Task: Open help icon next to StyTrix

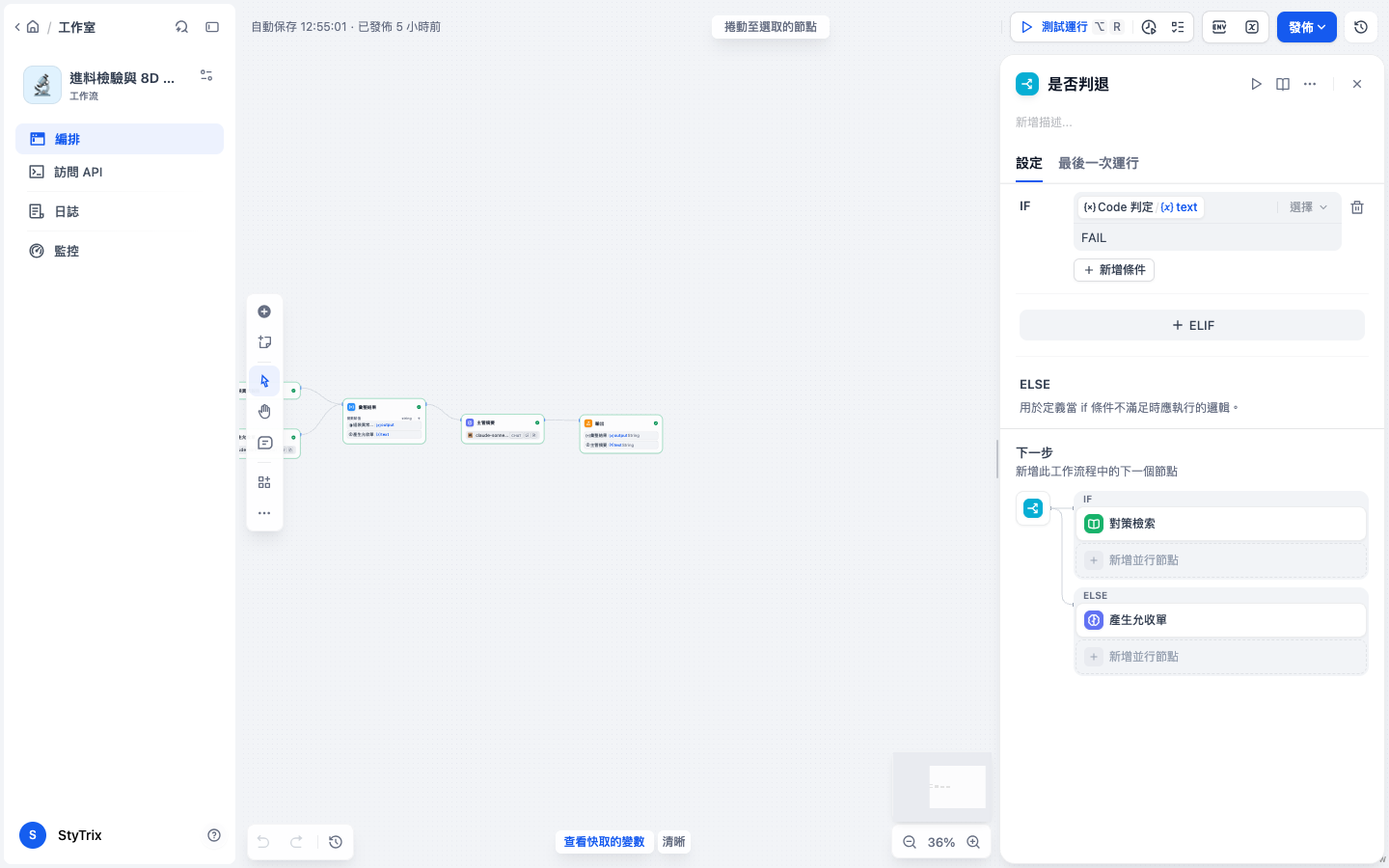Action: [214, 835]
